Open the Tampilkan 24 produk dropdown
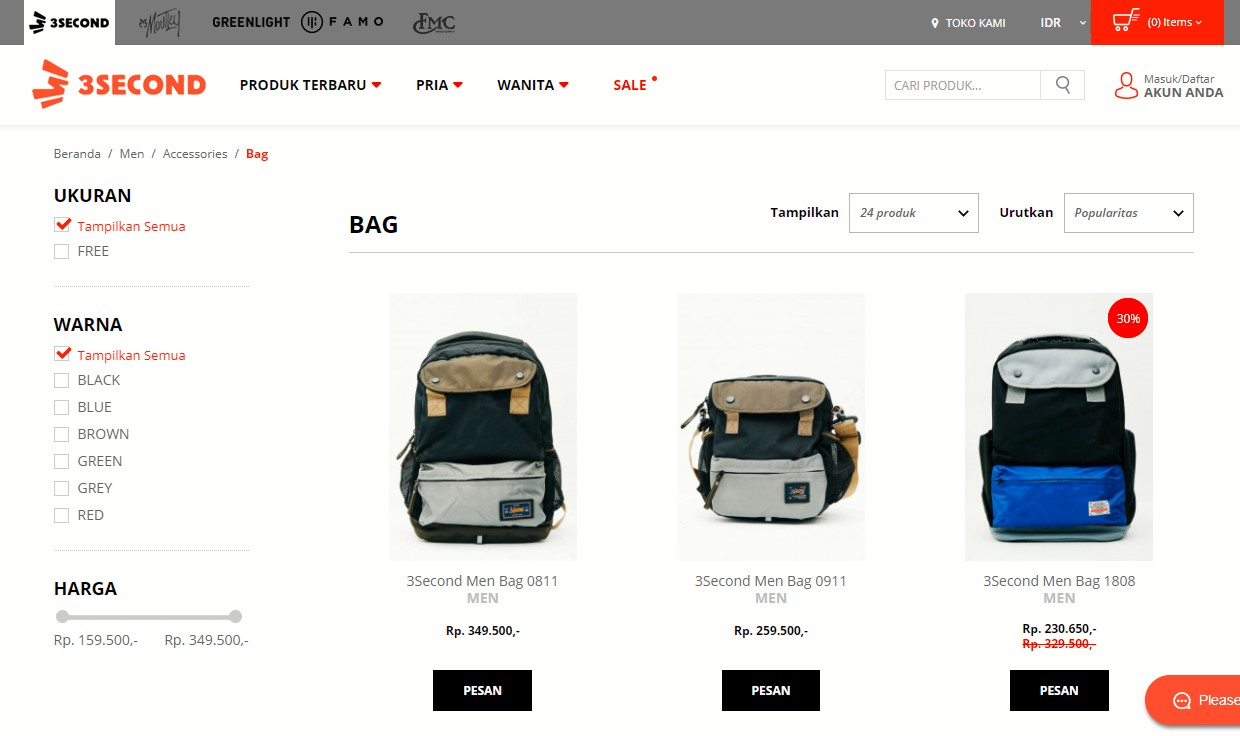Screen dimensions: 1240x736 point(914,213)
